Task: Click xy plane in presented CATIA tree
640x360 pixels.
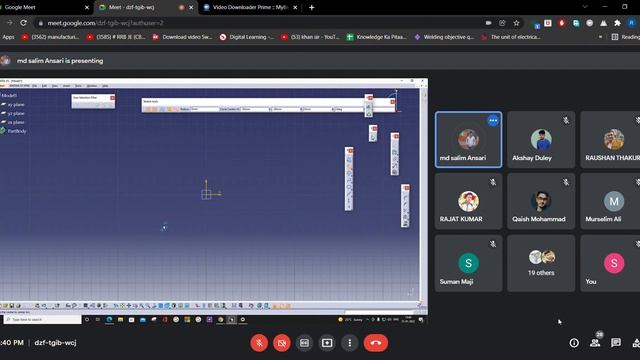Action: pos(13,104)
